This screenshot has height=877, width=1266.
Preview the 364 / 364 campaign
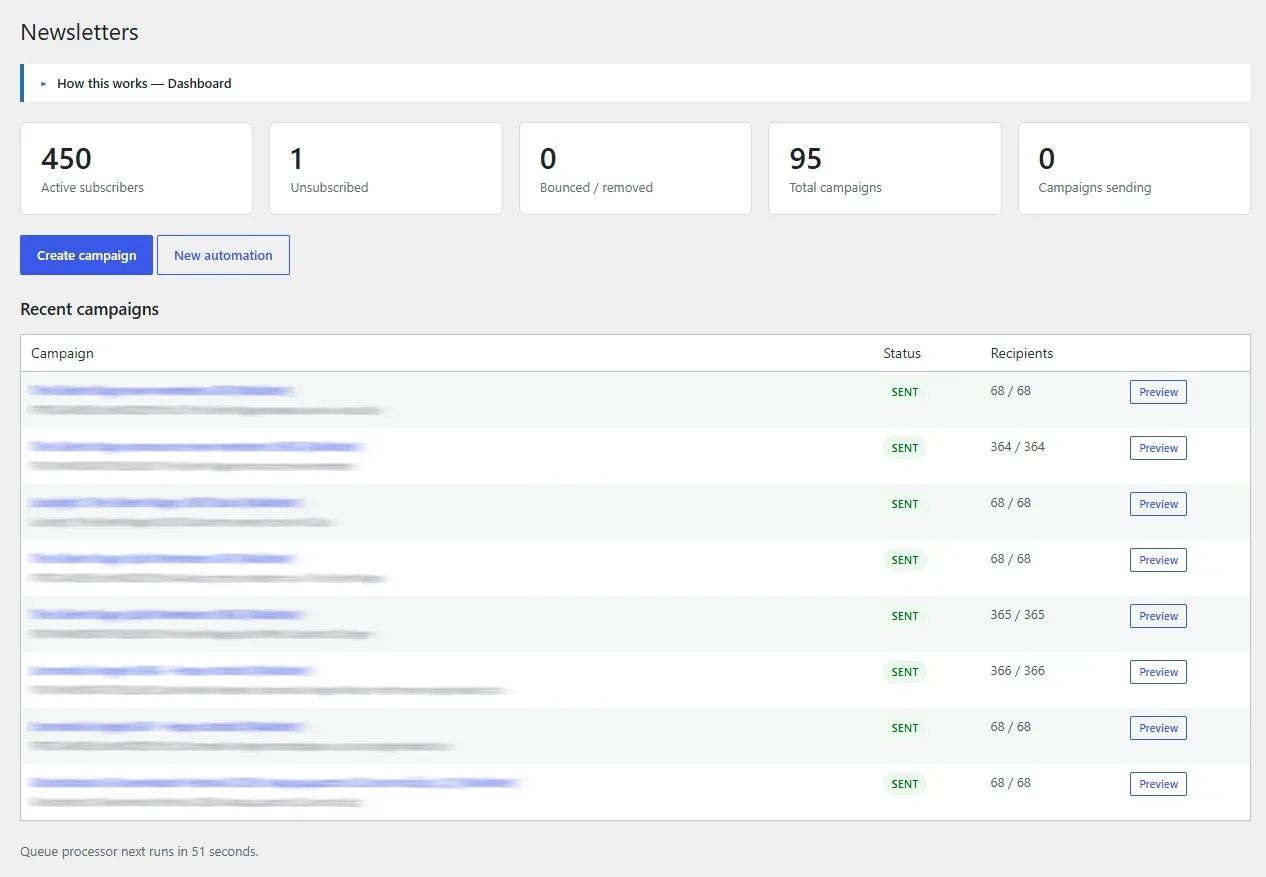point(1158,448)
